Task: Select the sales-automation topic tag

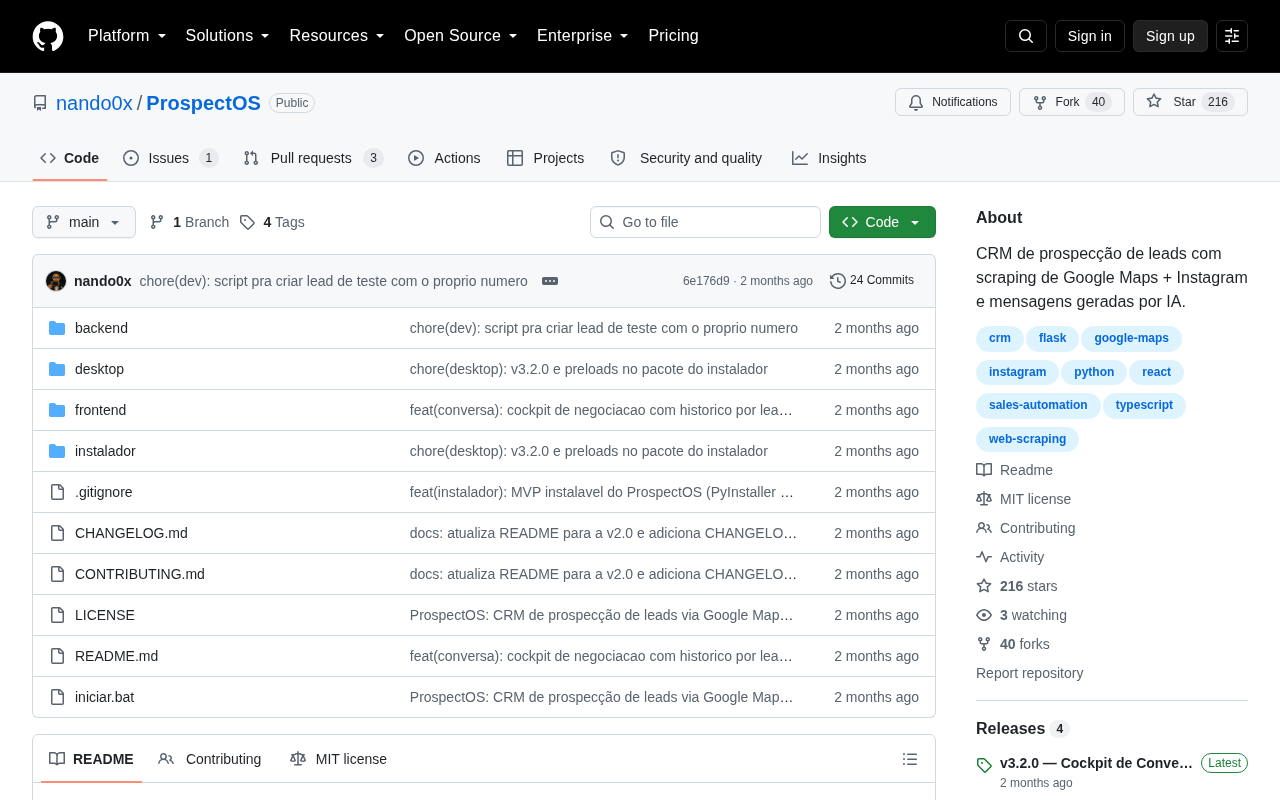Action: tap(1038, 406)
